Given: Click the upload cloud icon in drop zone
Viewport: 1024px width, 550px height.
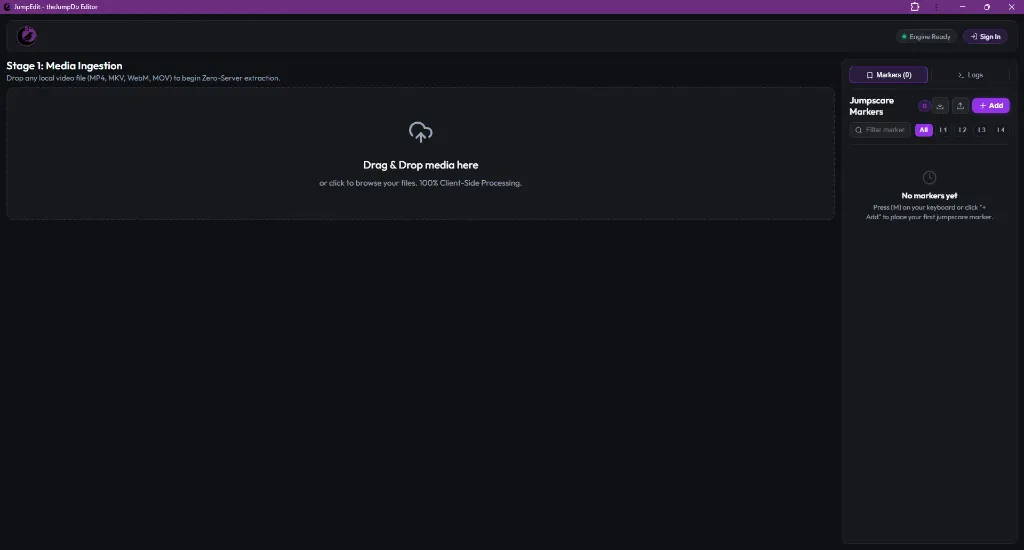Looking at the screenshot, I should 421,132.
